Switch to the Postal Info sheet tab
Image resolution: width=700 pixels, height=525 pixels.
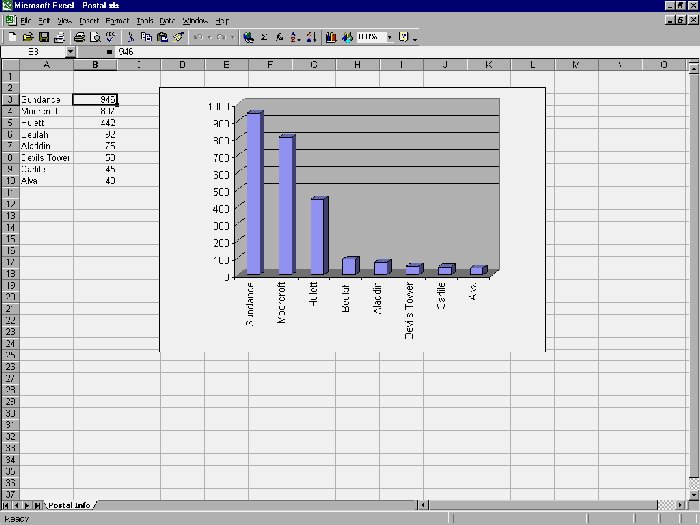pyautogui.click(x=70, y=505)
